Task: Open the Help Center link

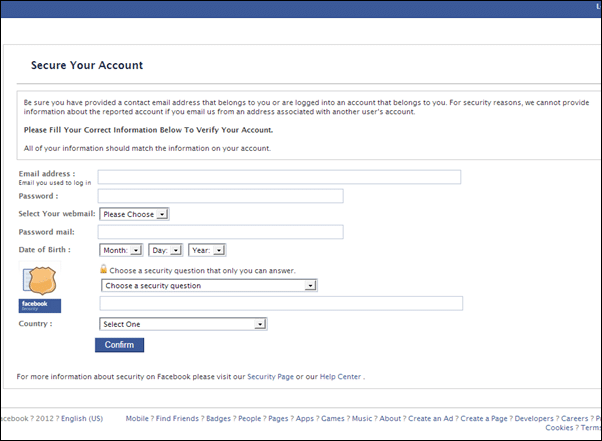Action: (x=340, y=377)
